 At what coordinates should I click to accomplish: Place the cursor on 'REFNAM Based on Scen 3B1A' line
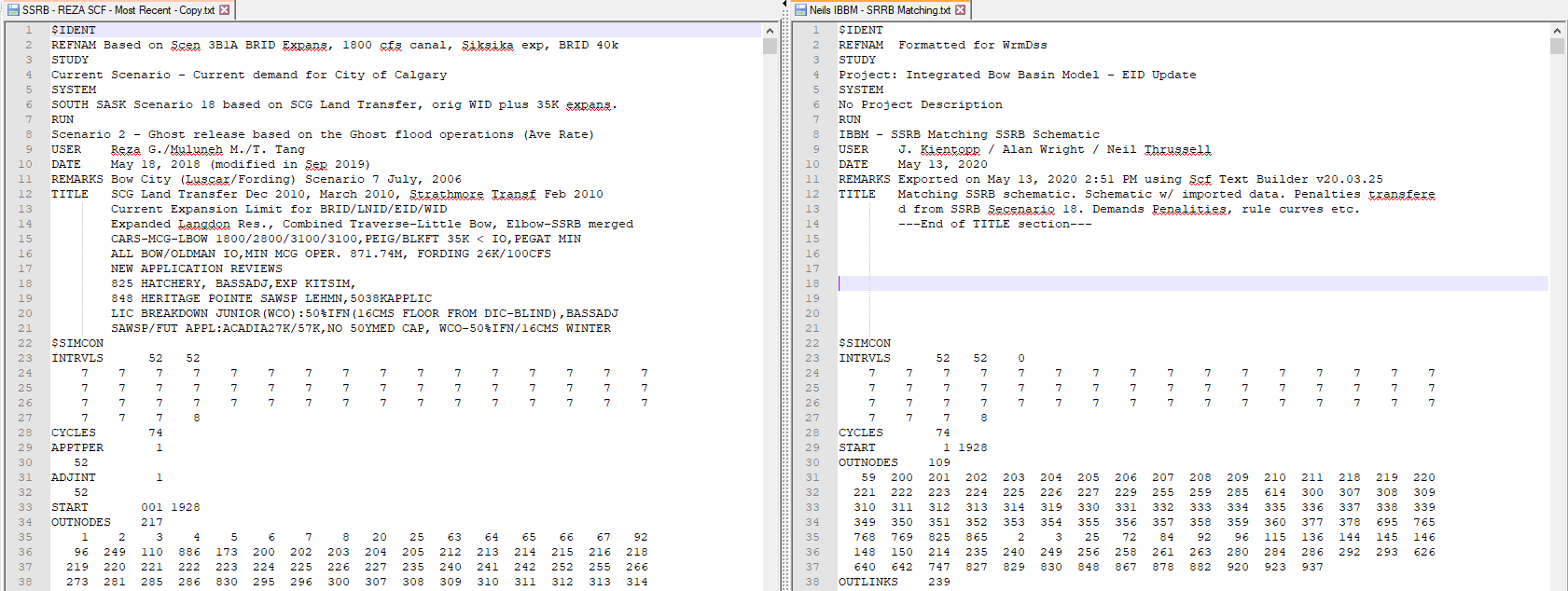pos(335,45)
